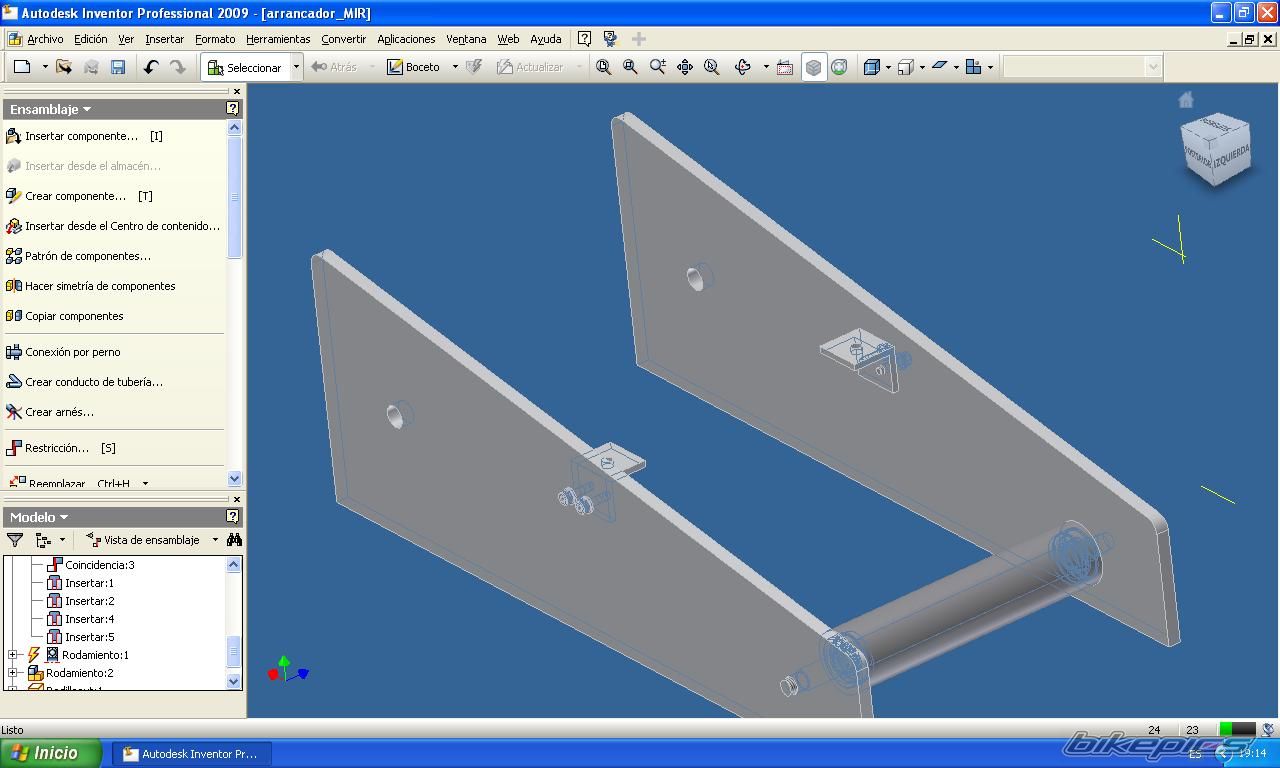Click Restricción tool
The width and height of the screenshot is (1280, 768).
pos(60,448)
